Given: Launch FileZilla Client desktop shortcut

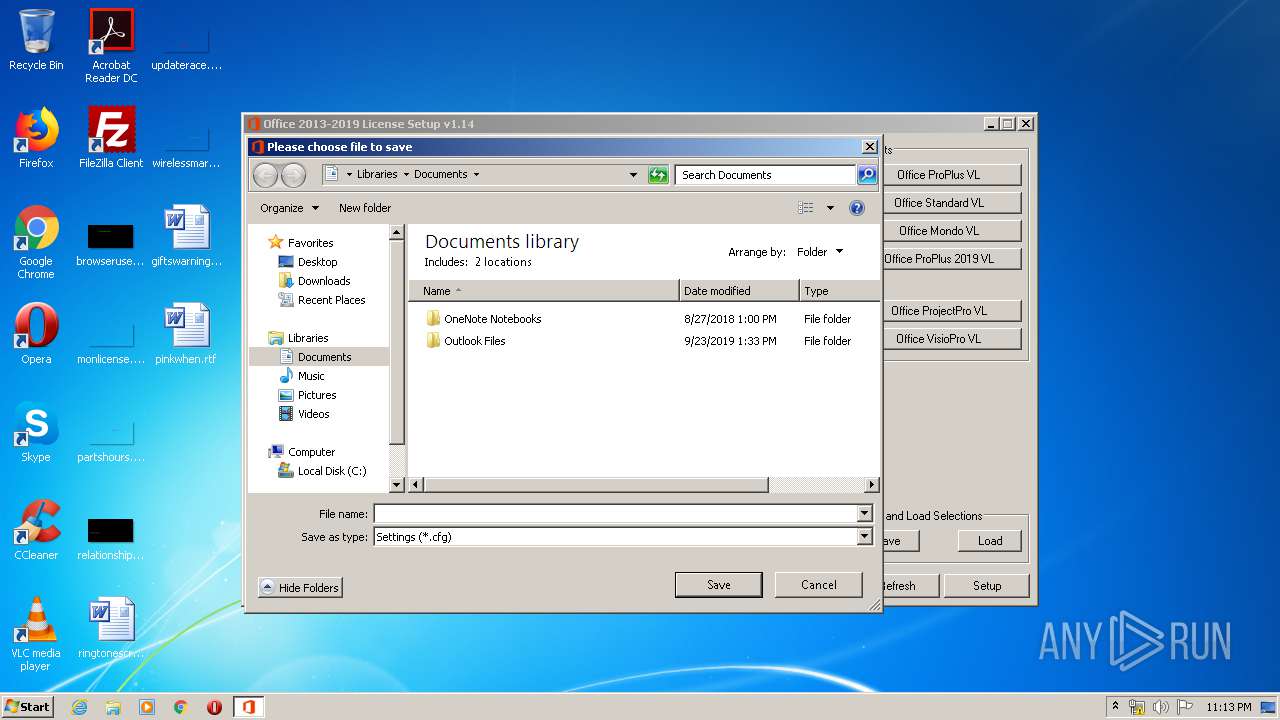Looking at the screenshot, I should 111,138.
